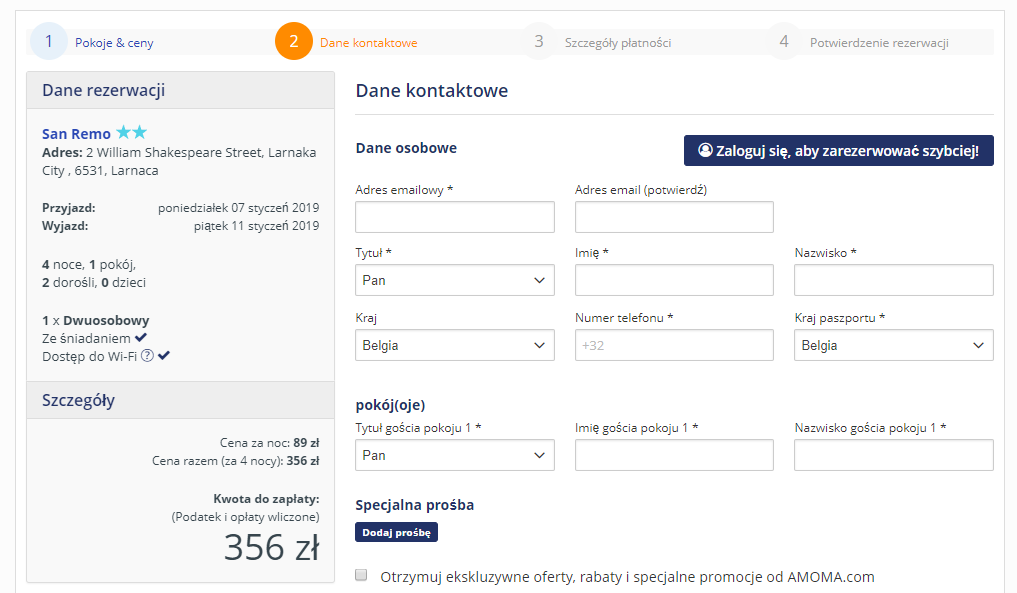The image size is (1017, 593).
Task: Click the Wi-Fi help question mark icon
Action: tap(147, 356)
